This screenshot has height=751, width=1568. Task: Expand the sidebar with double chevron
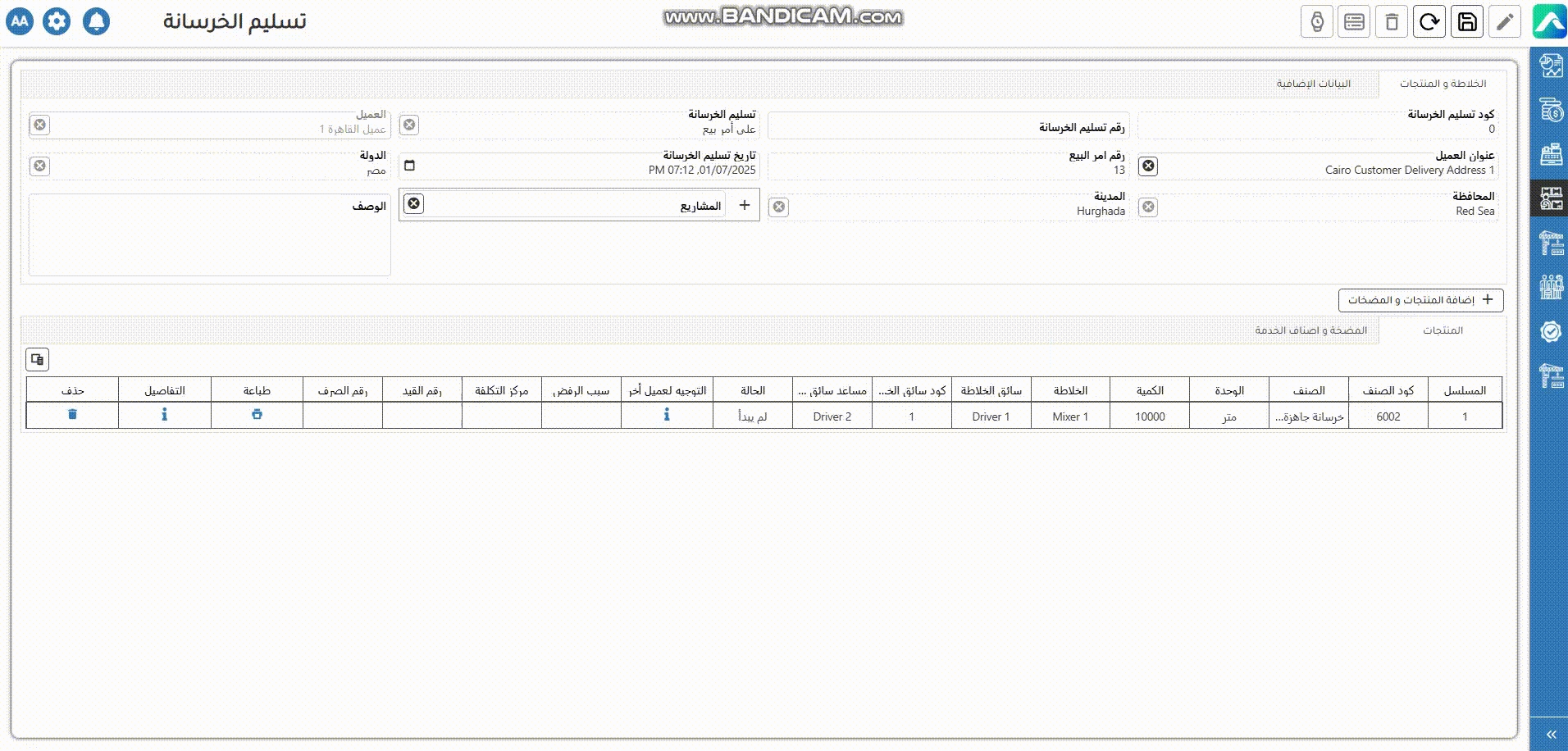1551,735
